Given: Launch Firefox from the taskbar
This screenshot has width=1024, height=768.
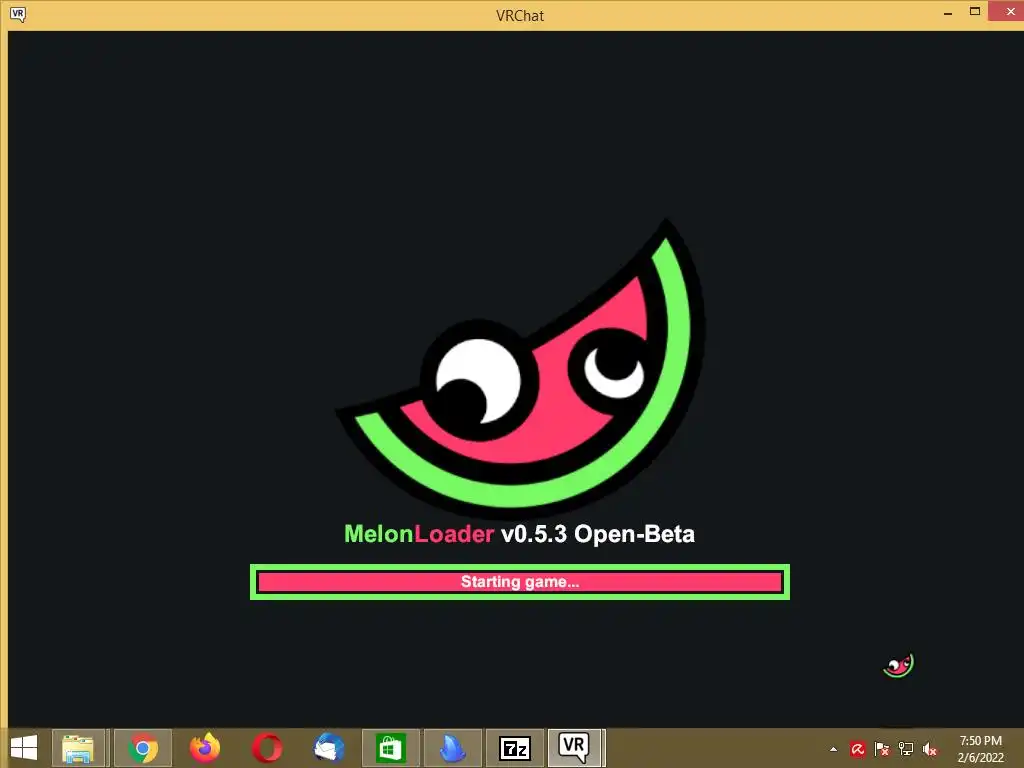Looking at the screenshot, I should click(x=205, y=748).
